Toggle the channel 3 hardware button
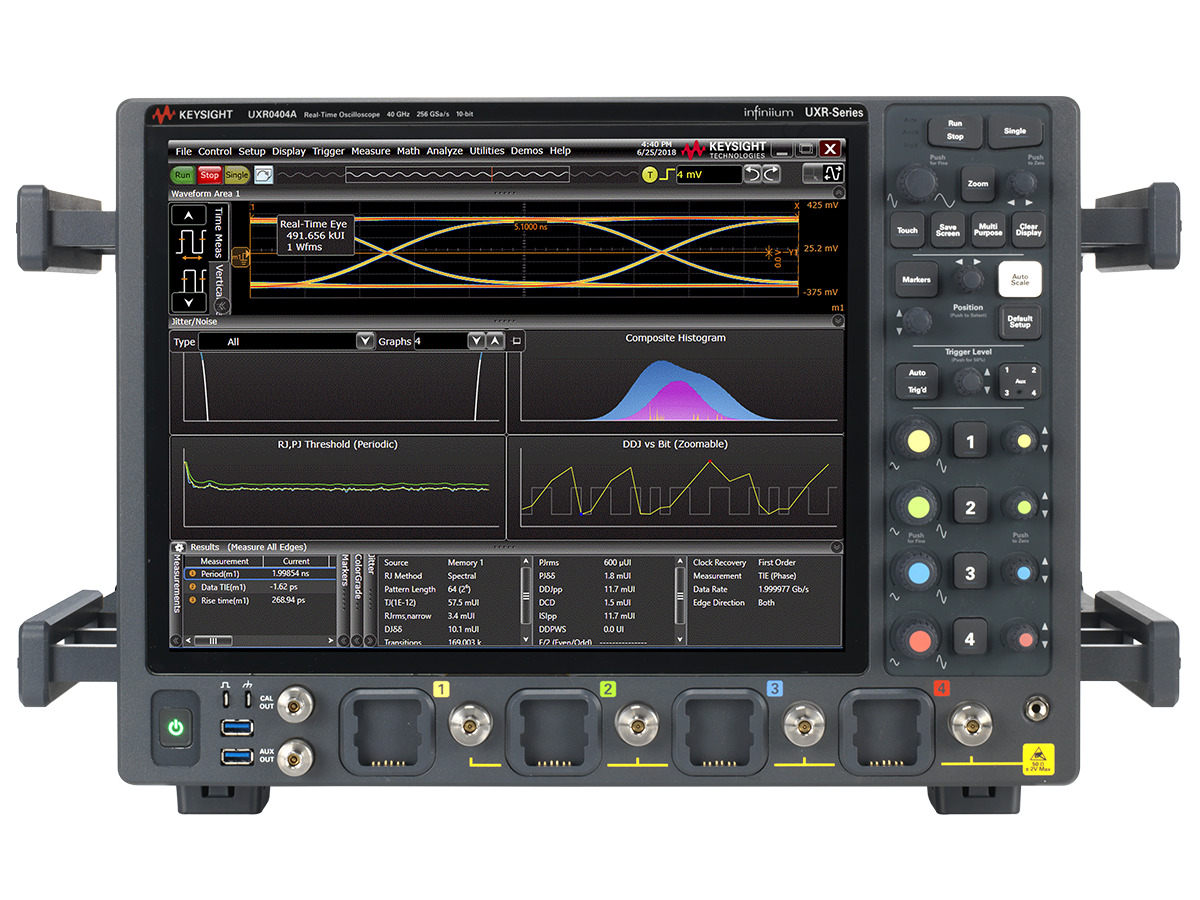 [969, 574]
